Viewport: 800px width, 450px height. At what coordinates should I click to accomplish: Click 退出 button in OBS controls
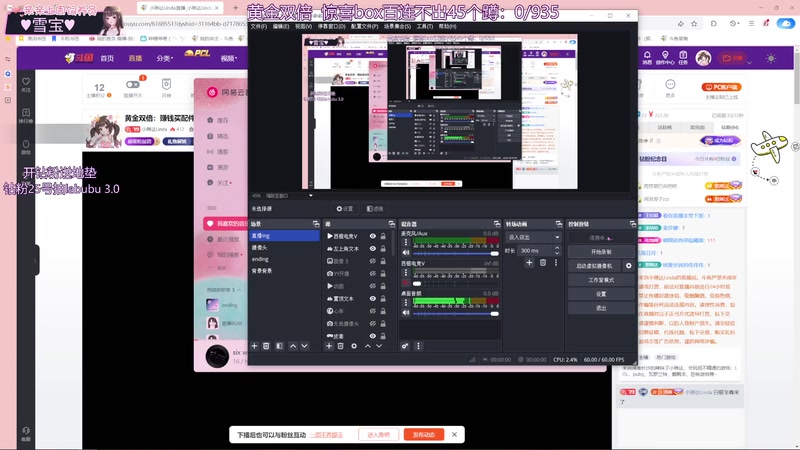point(601,308)
